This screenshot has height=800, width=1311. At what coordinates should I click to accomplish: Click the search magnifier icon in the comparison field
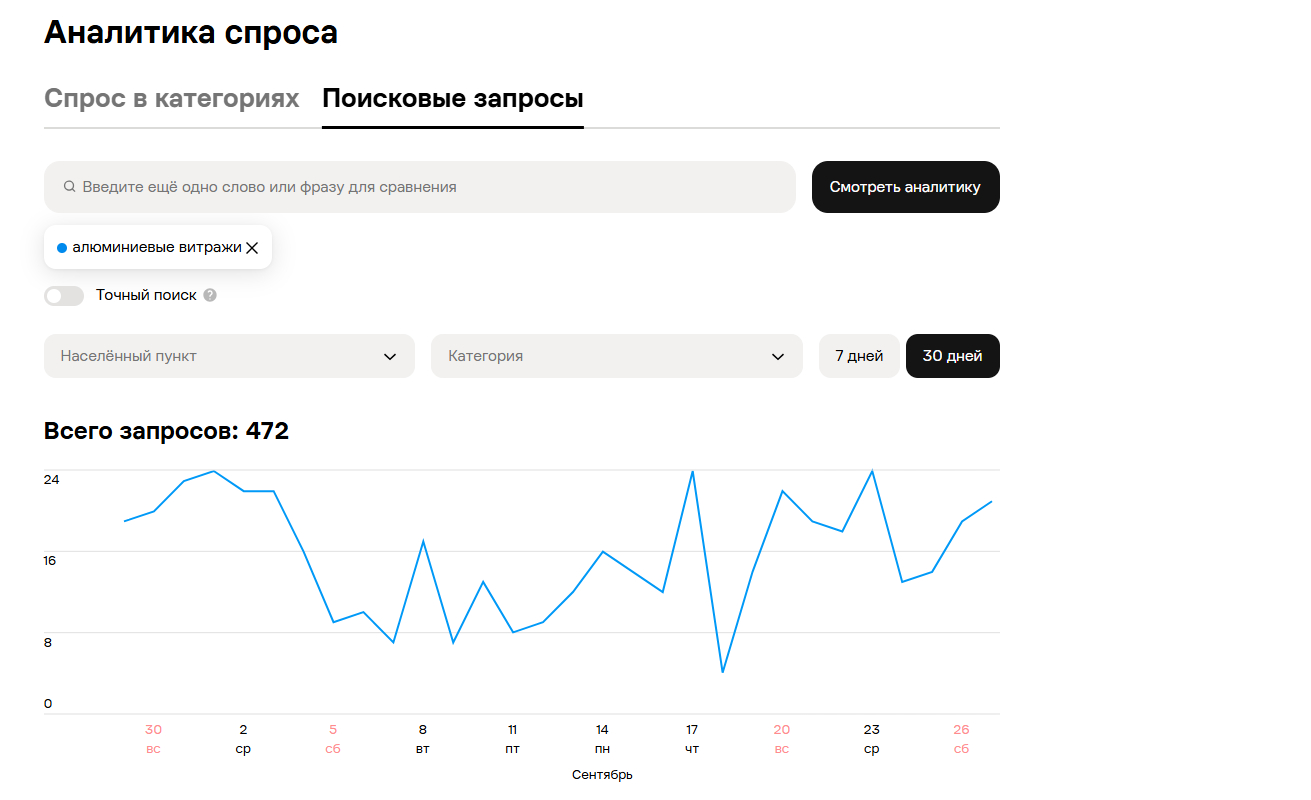click(x=69, y=187)
